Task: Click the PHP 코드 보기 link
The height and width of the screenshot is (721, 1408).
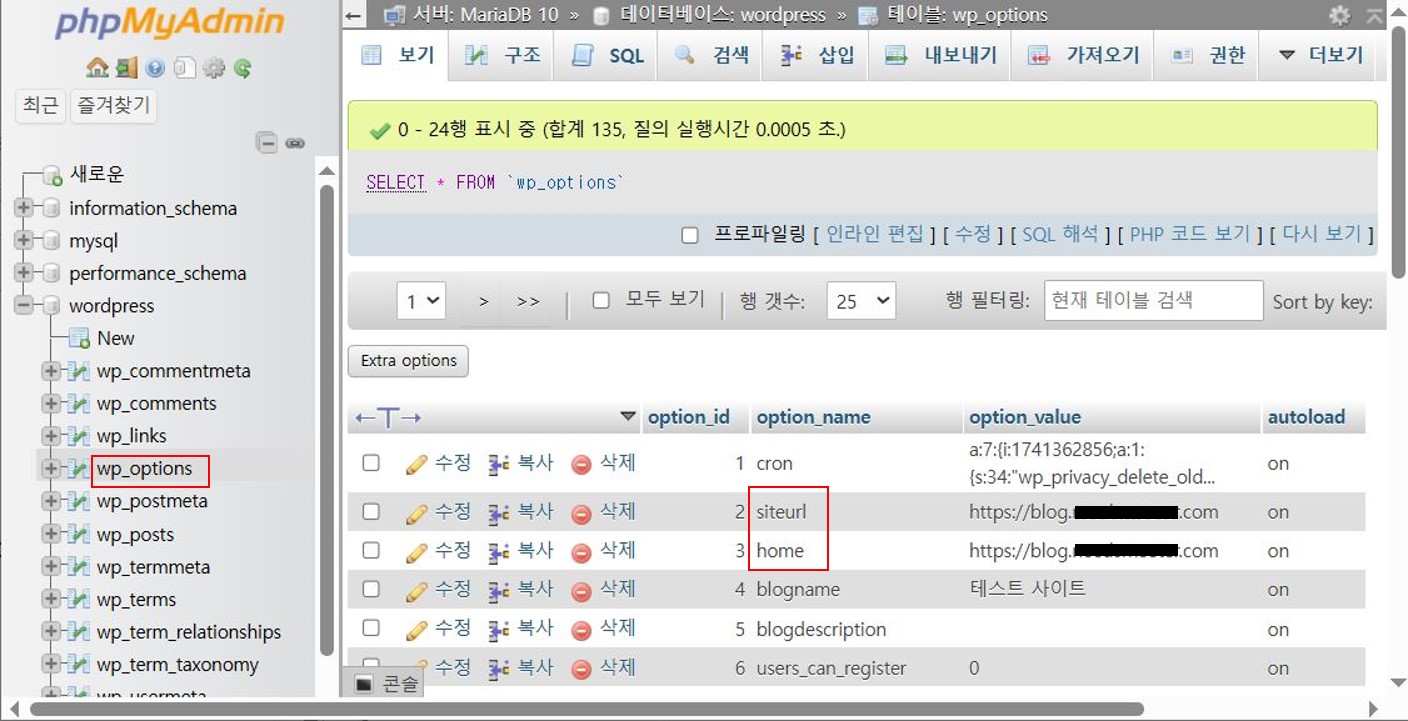Action: click(x=1189, y=234)
